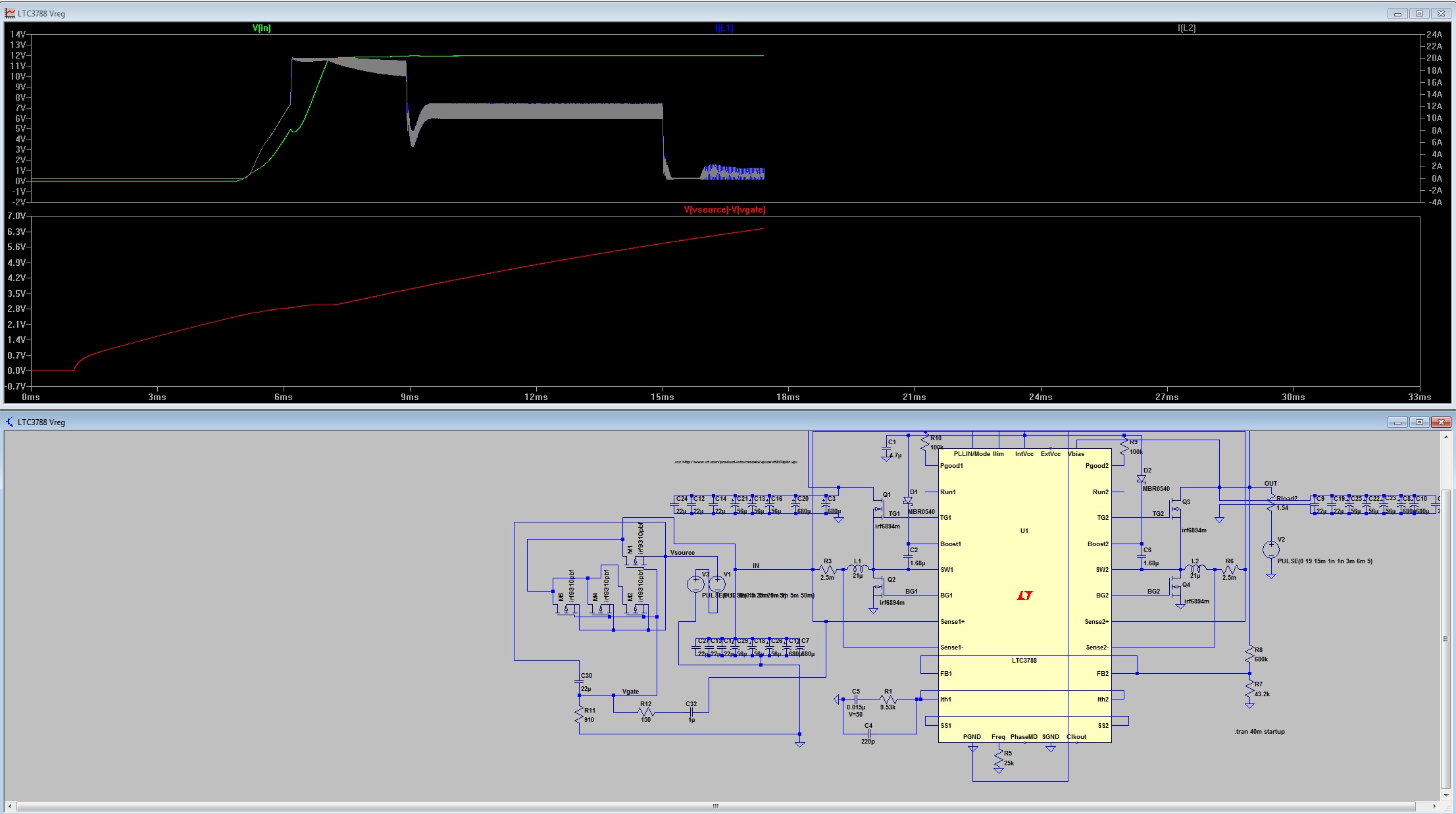Select the I(L2) trace label
This screenshot has width=1456, height=814.
(1186, 28)
